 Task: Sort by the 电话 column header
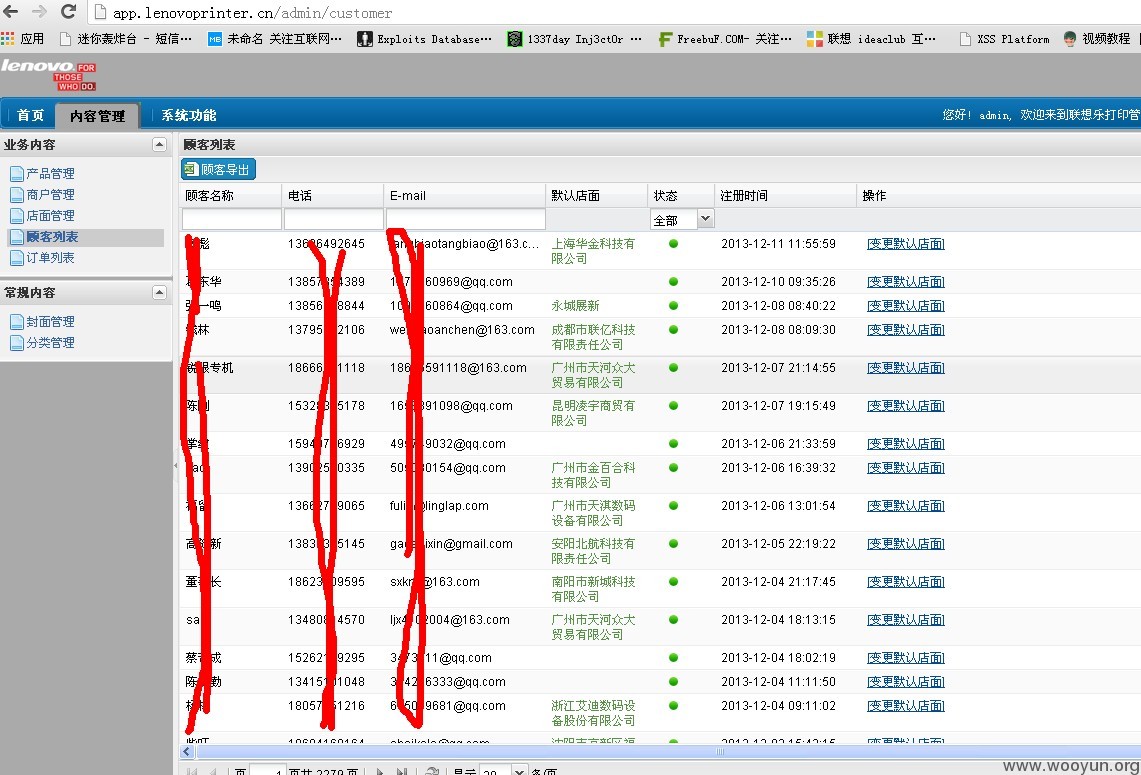coord(333,195)
